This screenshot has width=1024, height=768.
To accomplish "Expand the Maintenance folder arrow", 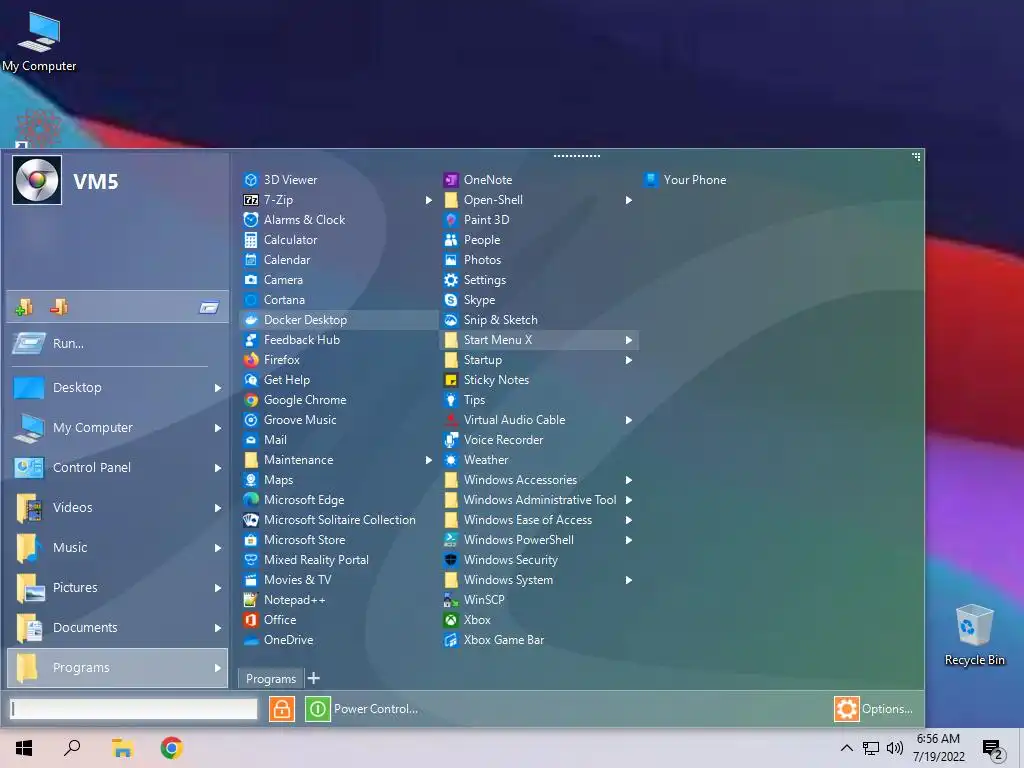I will click(428, 460).
